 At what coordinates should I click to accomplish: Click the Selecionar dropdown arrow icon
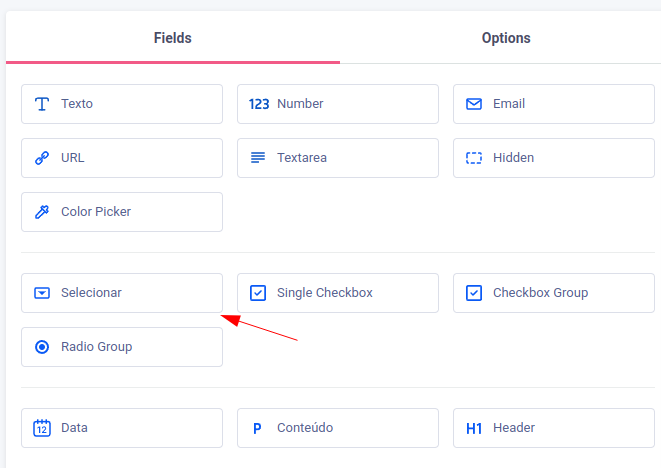click(42, 293)
